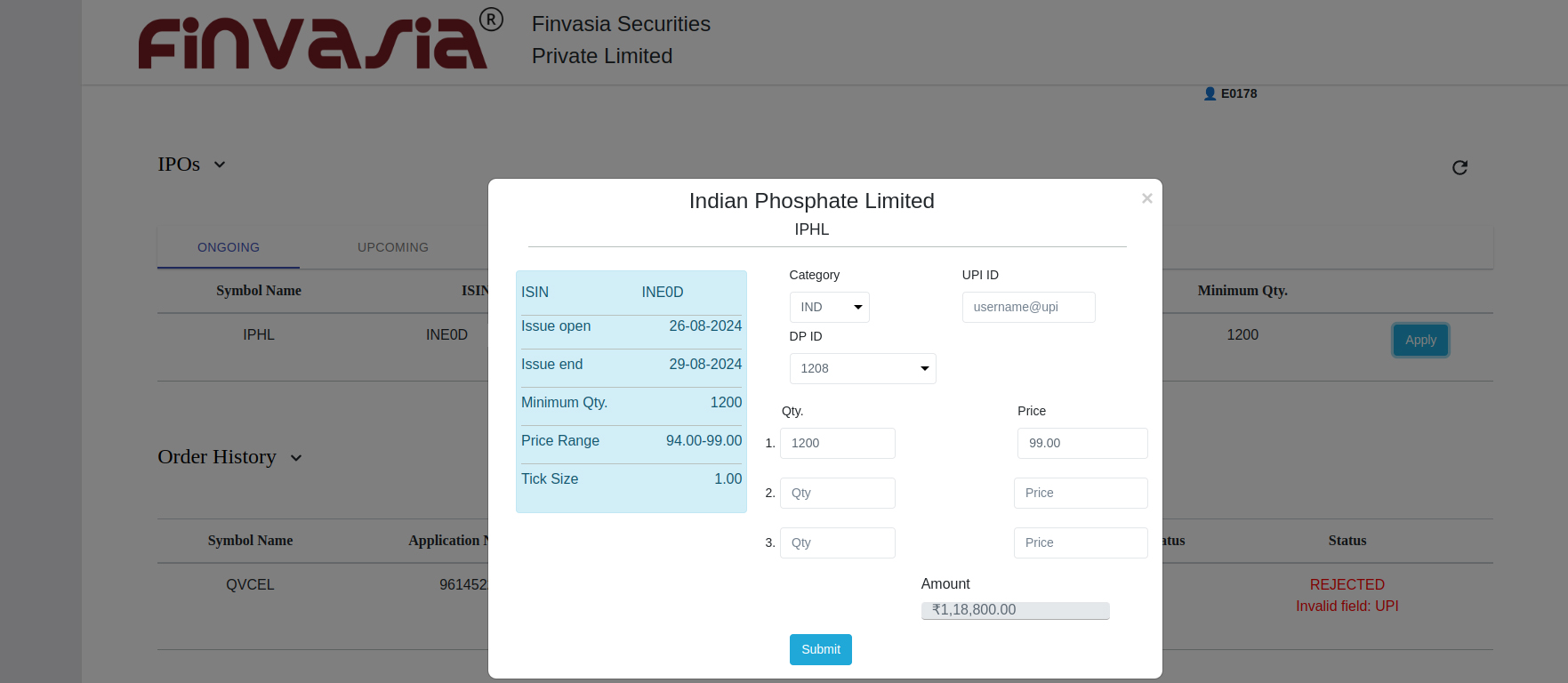Click the UPI ID input field
The width and height of the screenshot is (1568, 683).
tap(1028, 307)
